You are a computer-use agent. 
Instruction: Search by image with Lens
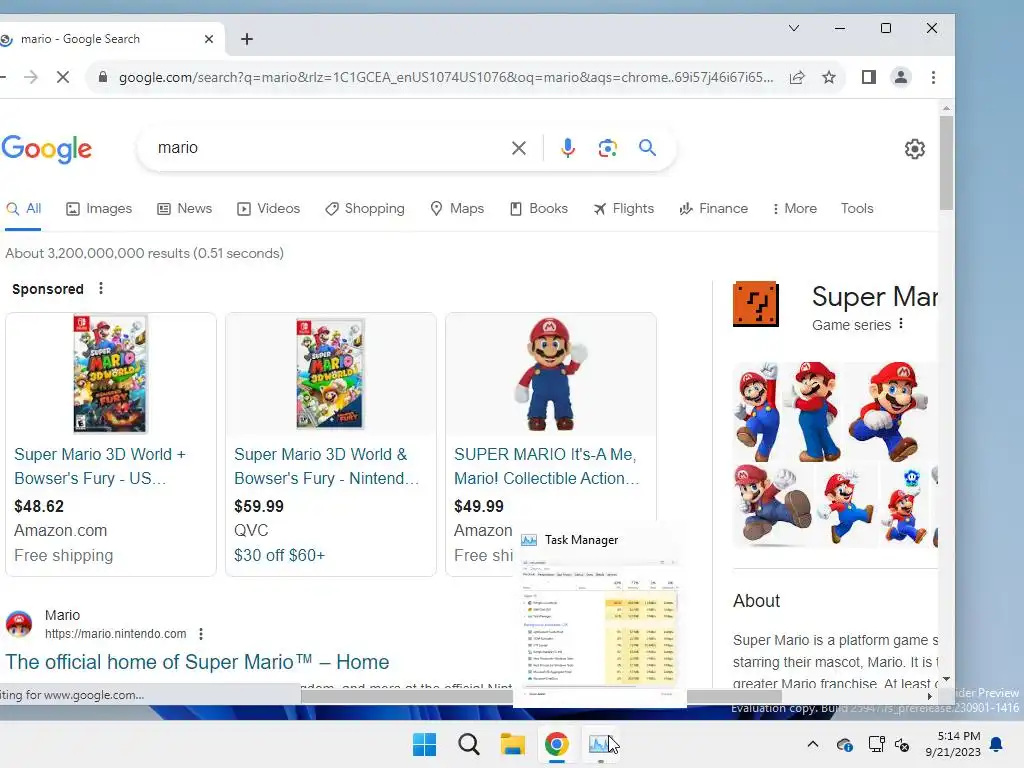point(607,148)
